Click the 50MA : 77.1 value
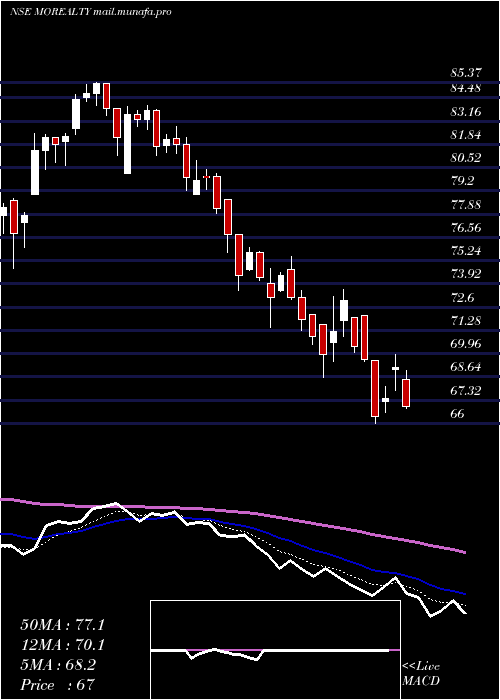 (62, 625)
